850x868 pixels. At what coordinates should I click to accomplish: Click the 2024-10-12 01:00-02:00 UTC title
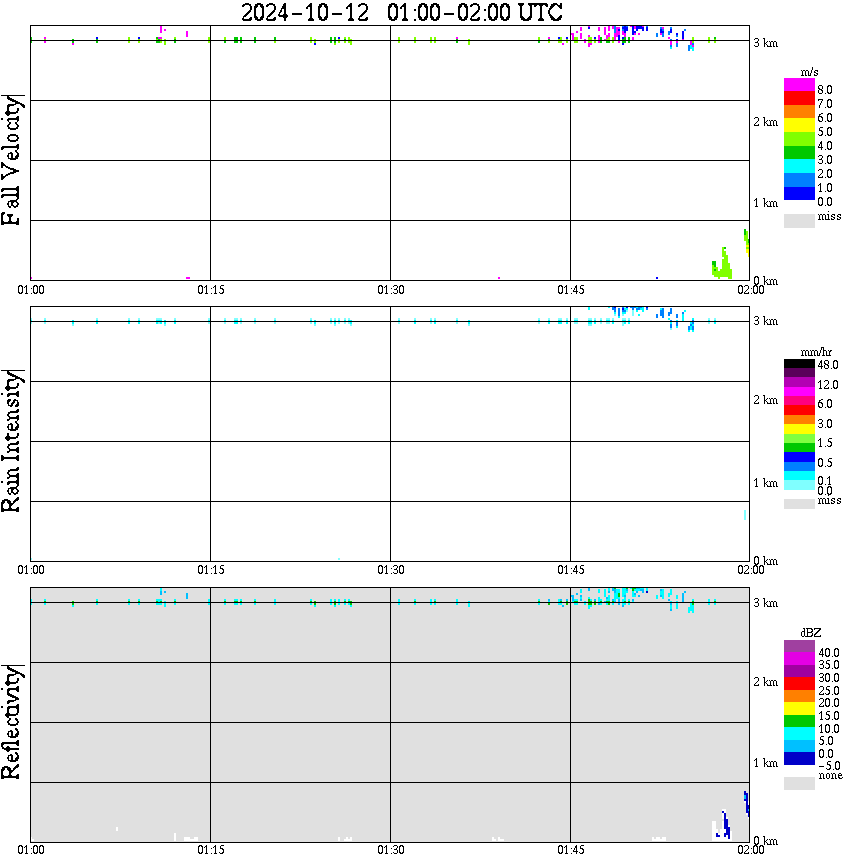point(401,12)
